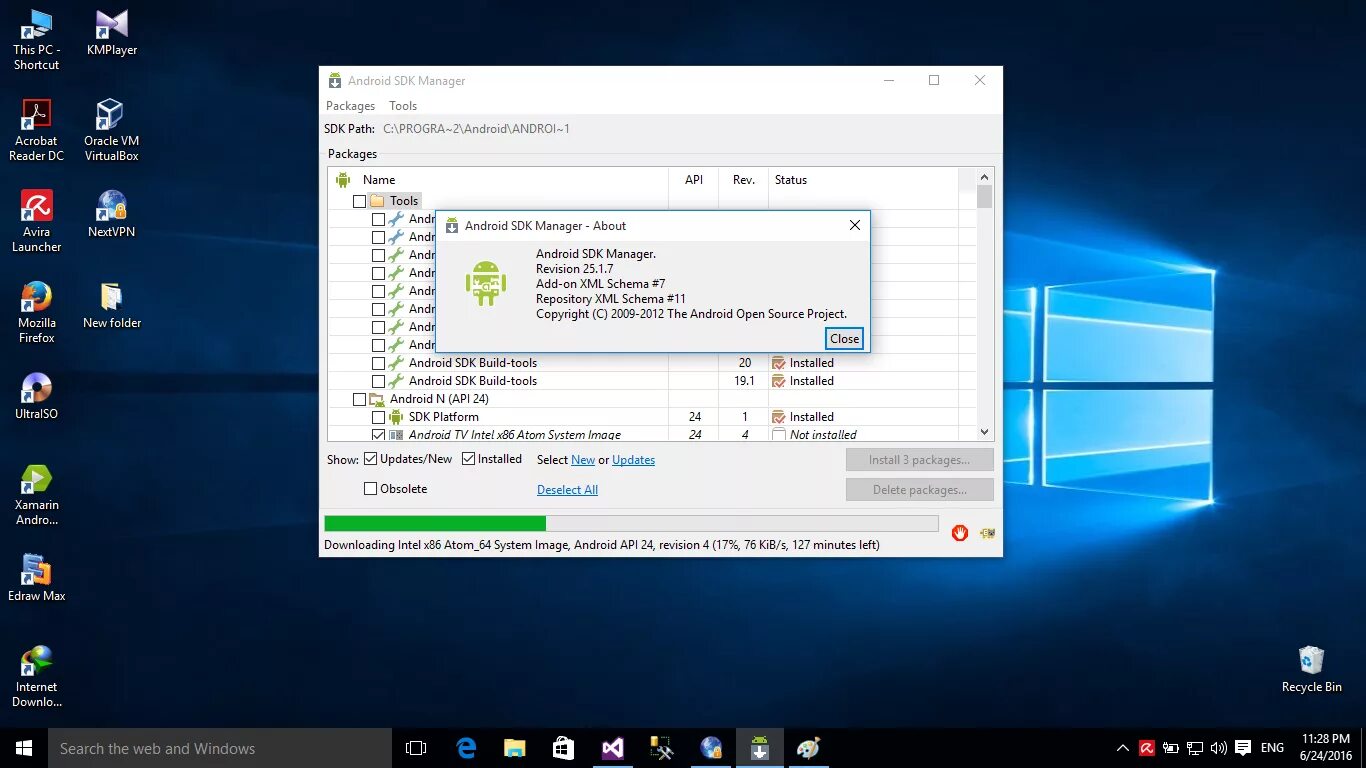Click the API column header
The image size is (1366, 768).
(694, 180)
